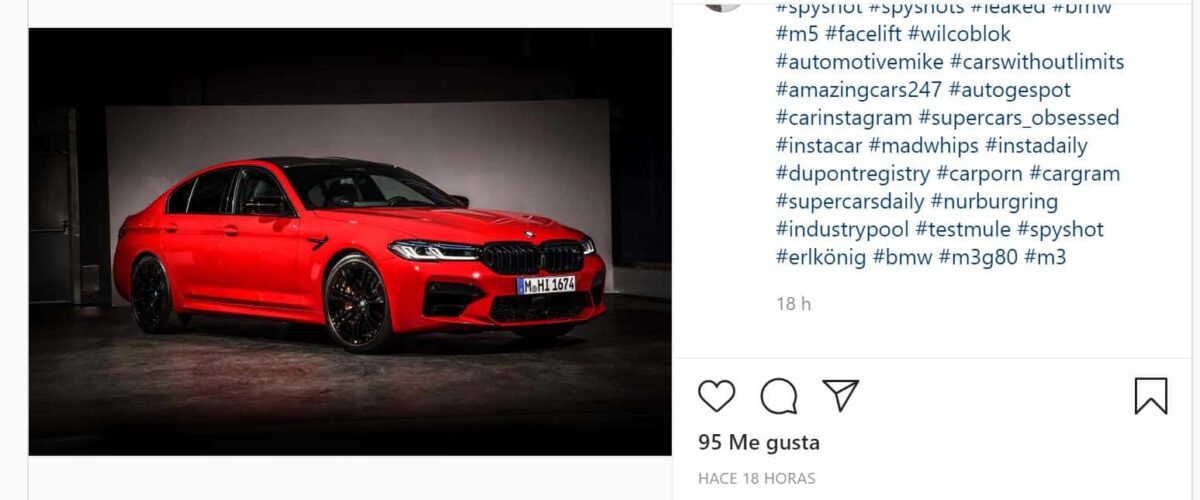Select the #m3g80 hashtag
The height and width of the screenshot is (500, 1200).
point(978,258)
